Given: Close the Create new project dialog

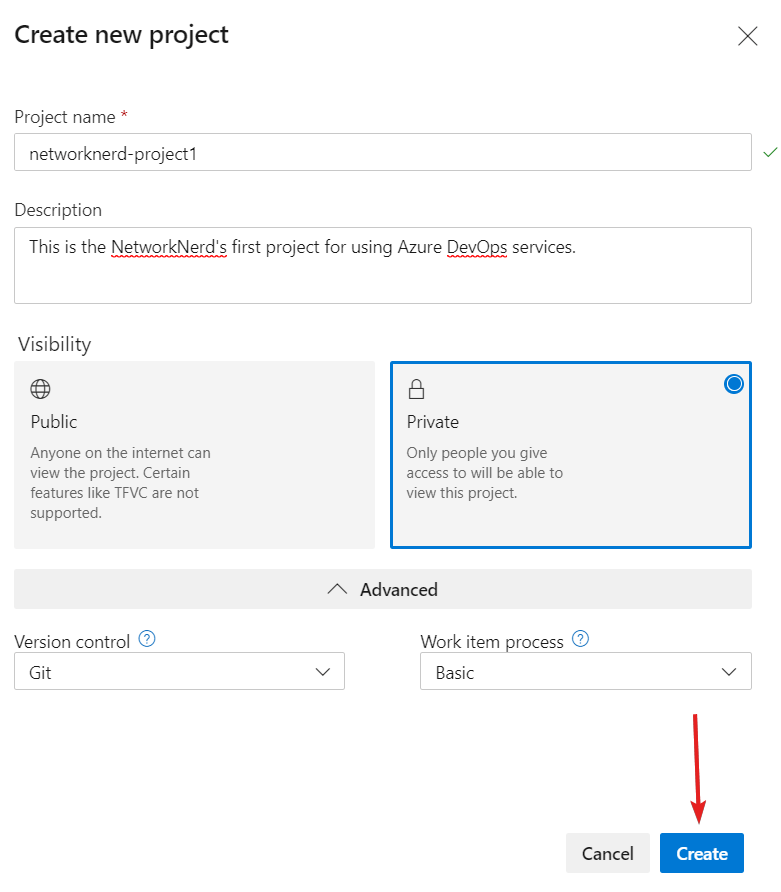Looking at the screenshot, I should pyautogui.click(x=747, y=35).
